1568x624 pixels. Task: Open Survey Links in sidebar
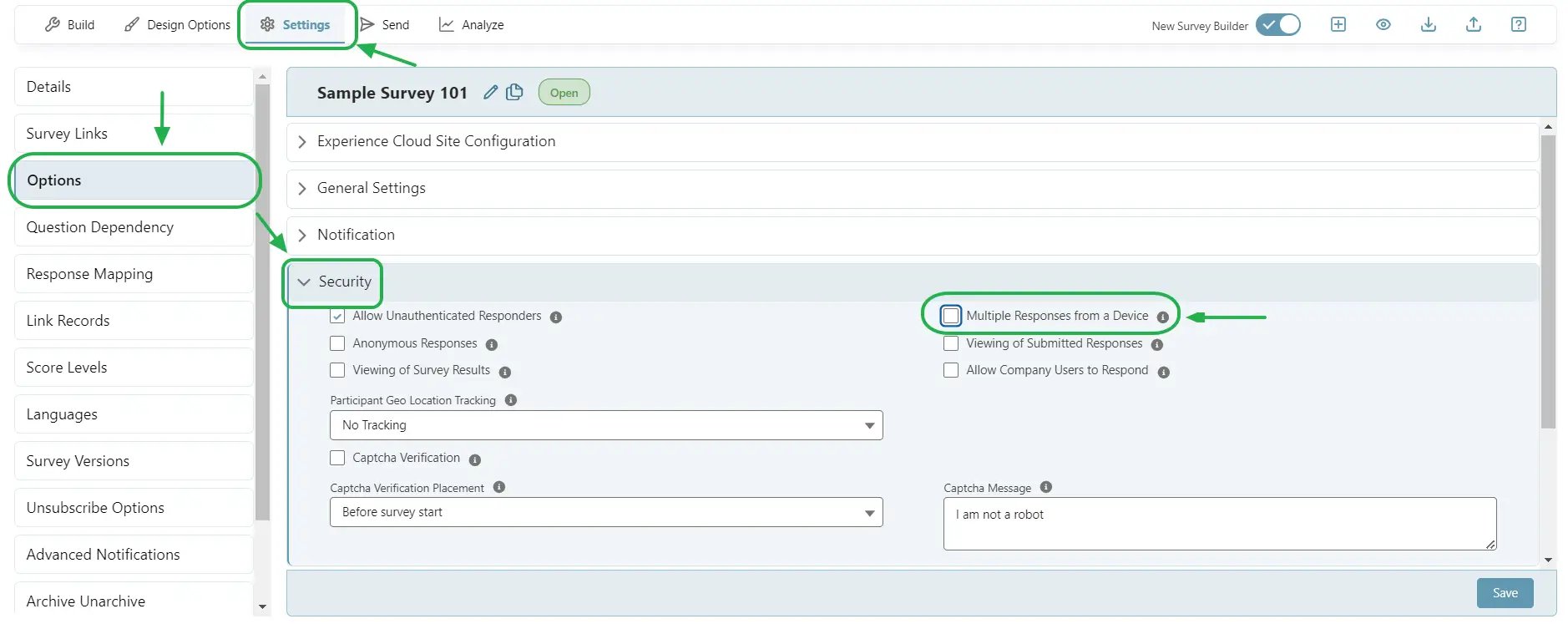pos(134,134)
